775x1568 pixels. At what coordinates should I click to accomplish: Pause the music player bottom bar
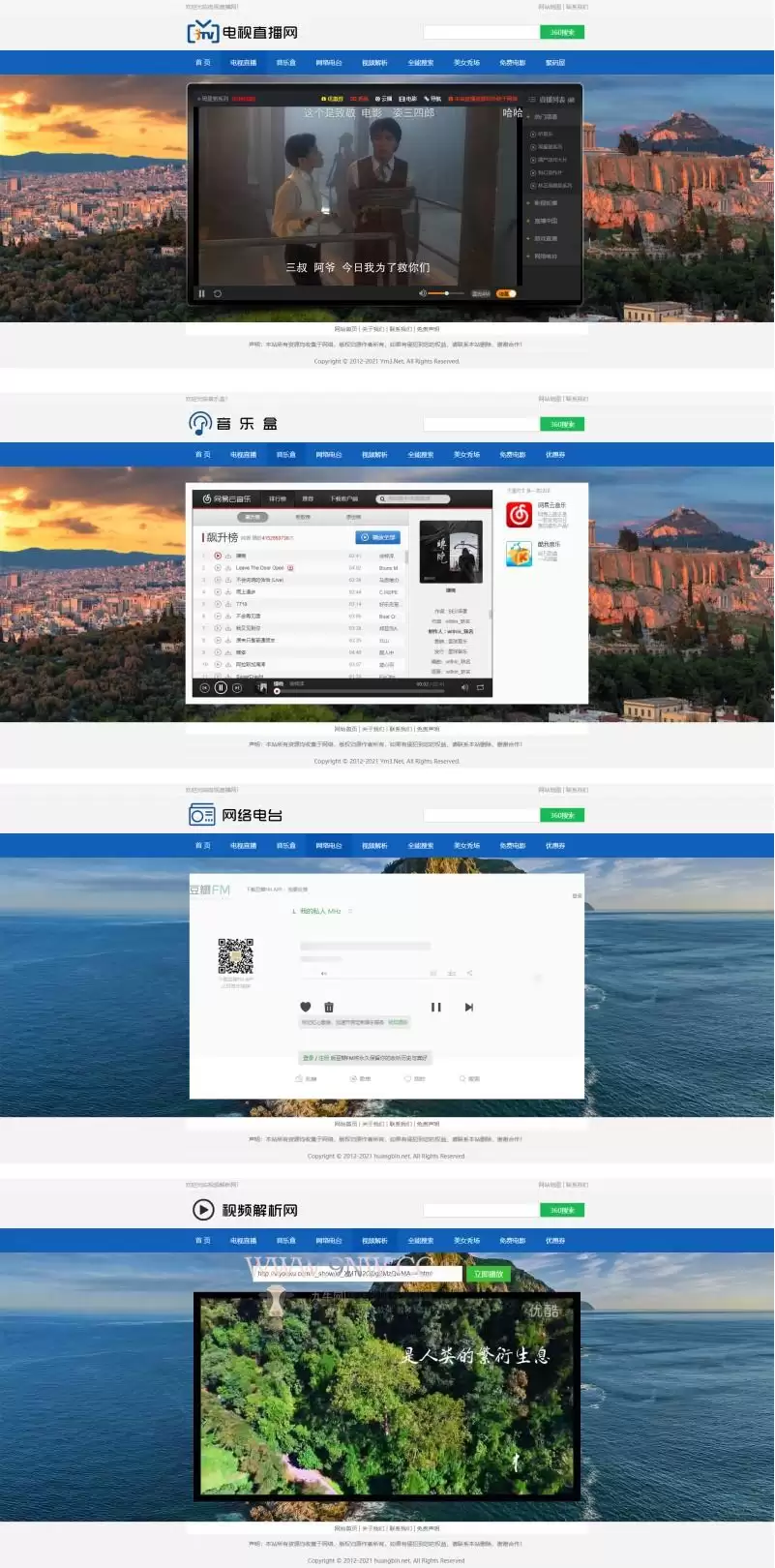221,687
